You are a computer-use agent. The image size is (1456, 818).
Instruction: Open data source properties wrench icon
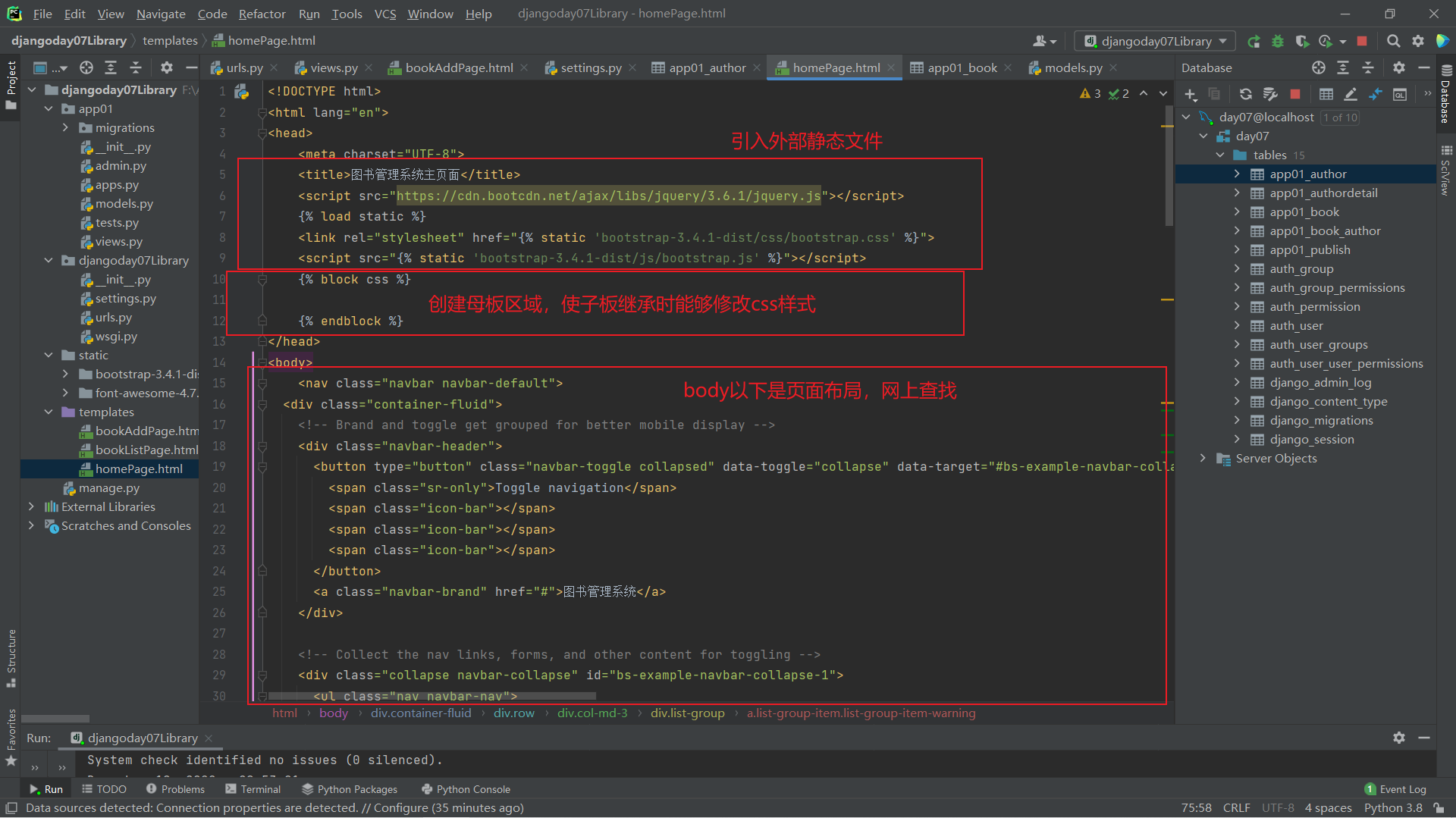pos(1270,95)
